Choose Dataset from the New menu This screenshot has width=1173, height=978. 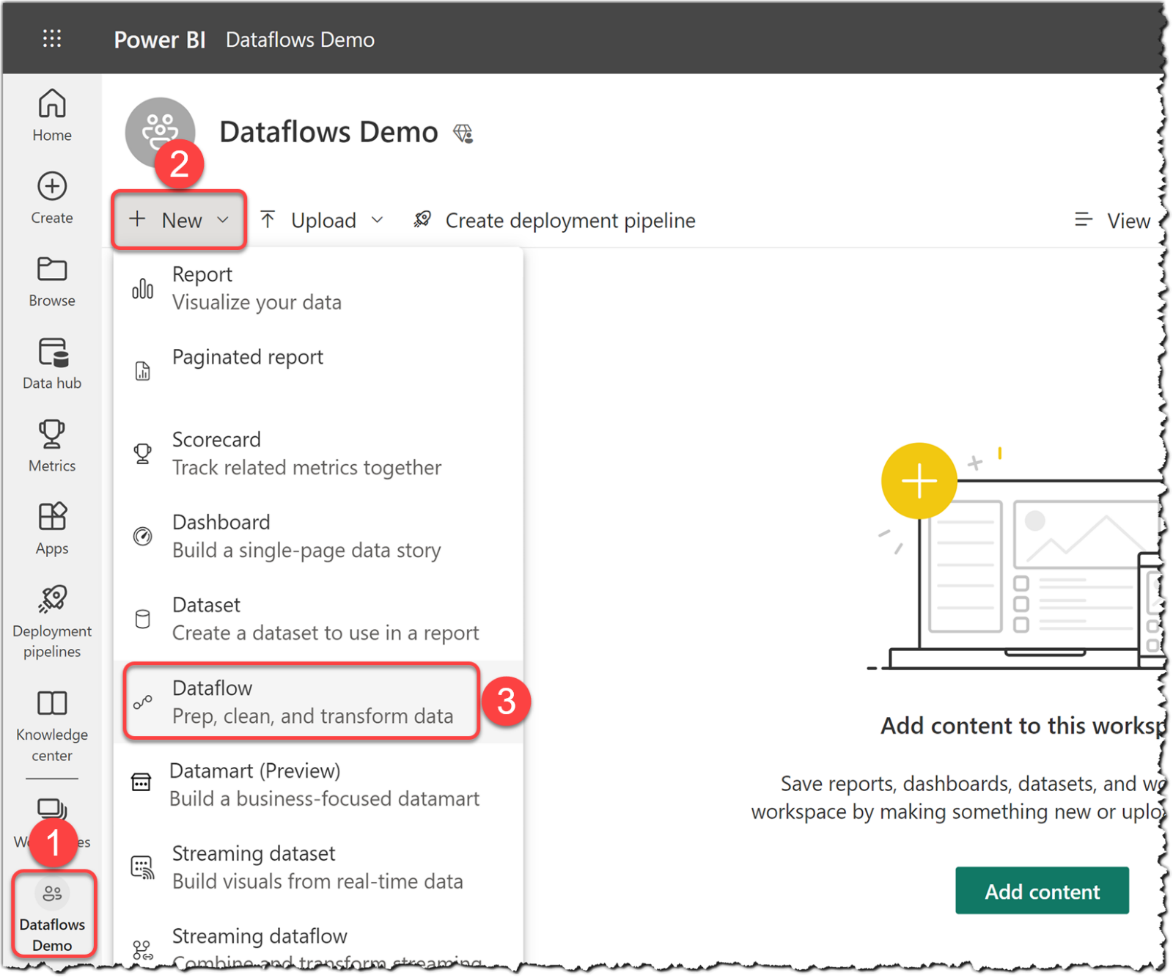318,619
